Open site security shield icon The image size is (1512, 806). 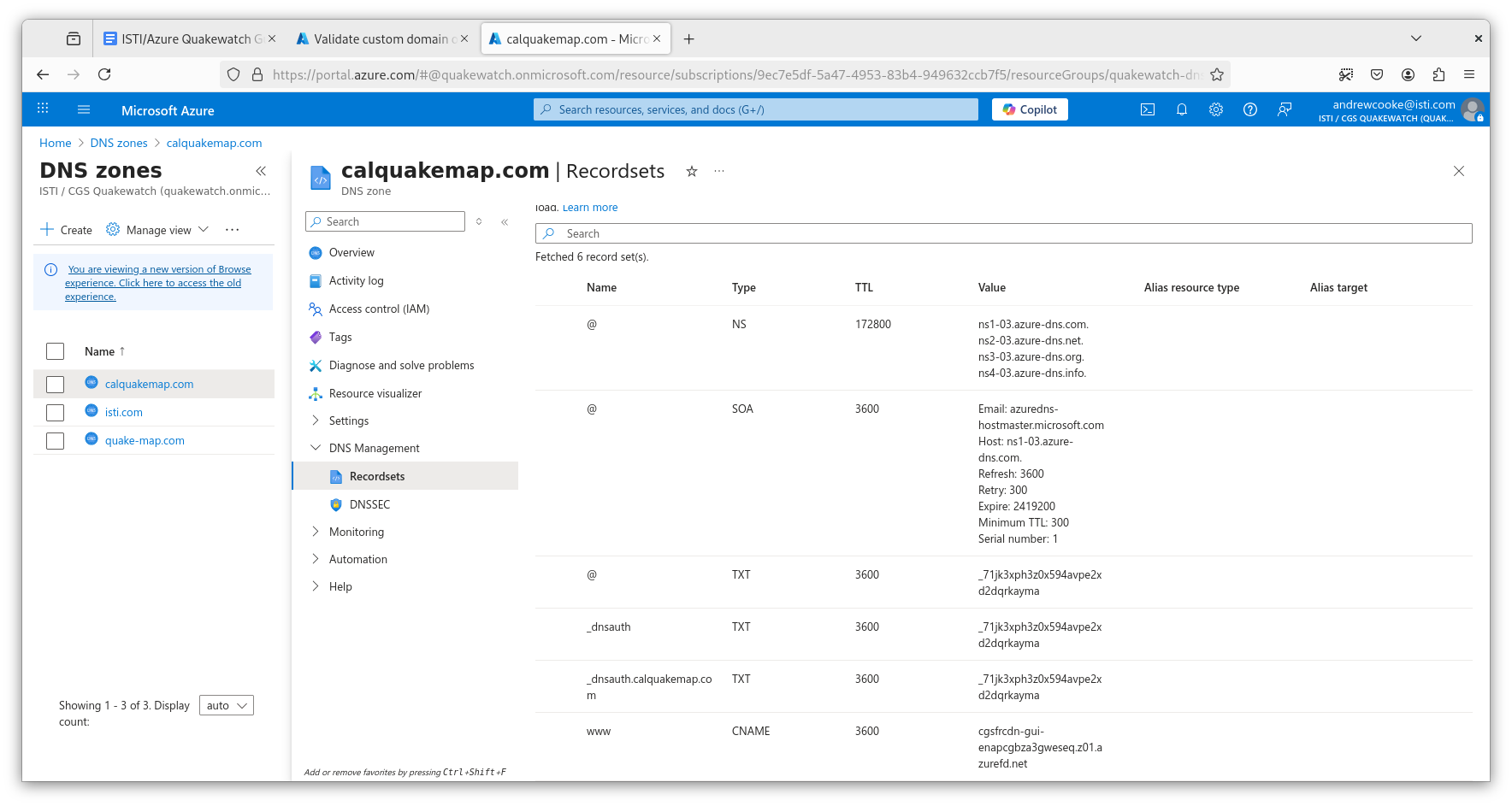(233, 74)
